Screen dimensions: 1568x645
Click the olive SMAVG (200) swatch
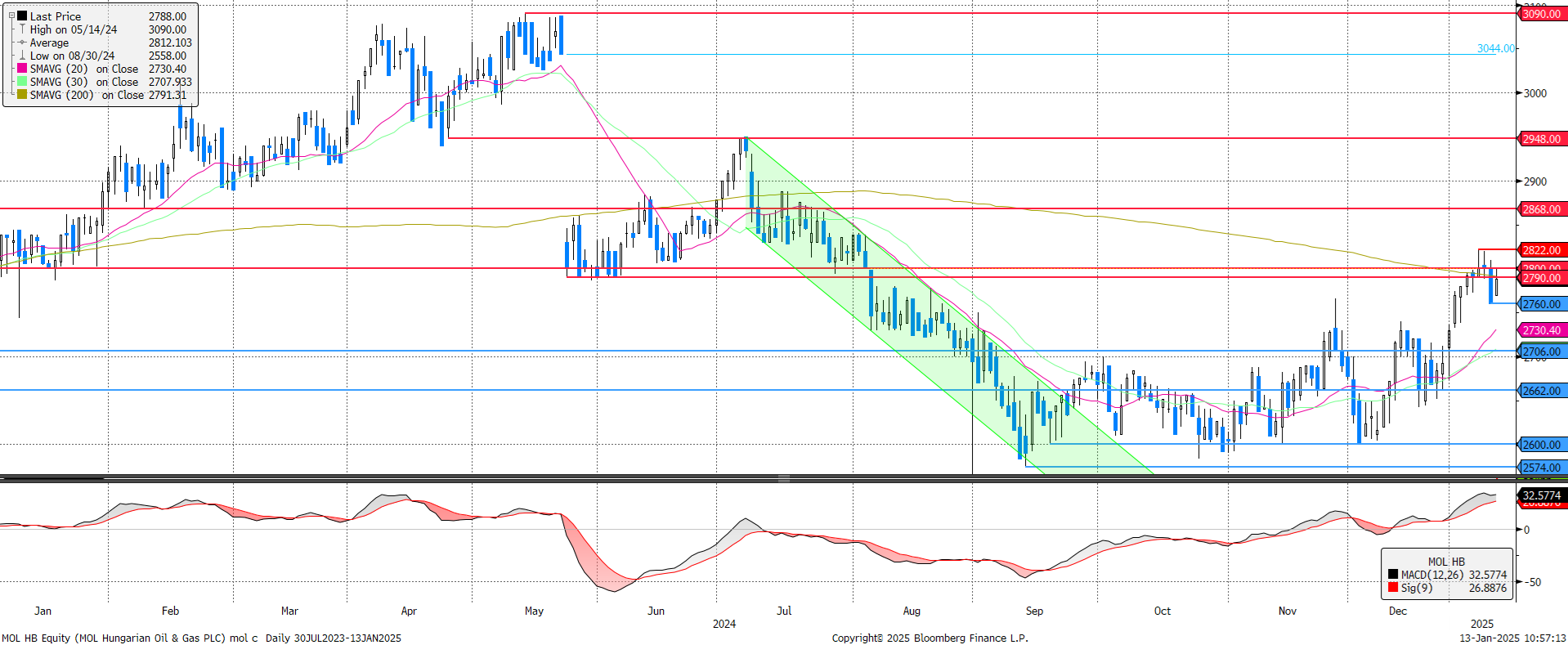tap(22, 95)
